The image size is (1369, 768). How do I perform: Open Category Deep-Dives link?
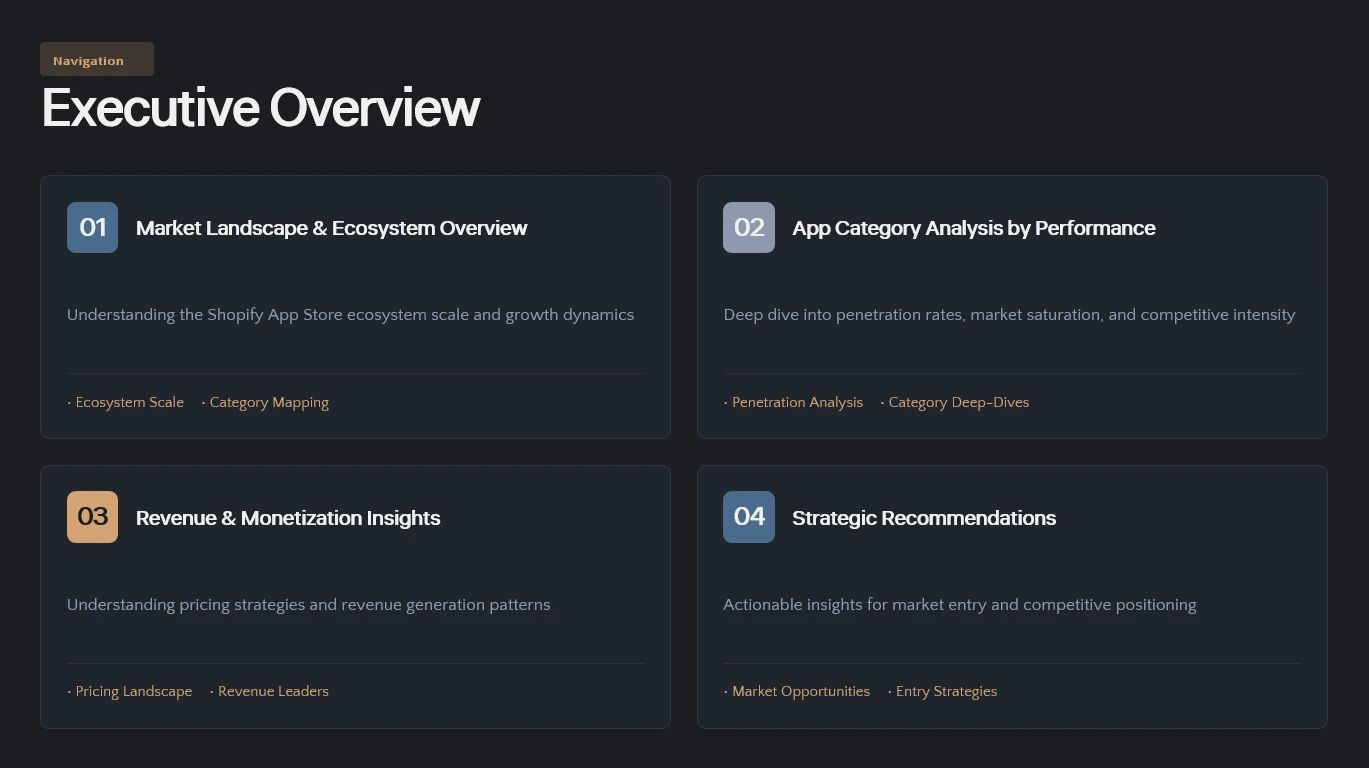click(x=958, y=403)
